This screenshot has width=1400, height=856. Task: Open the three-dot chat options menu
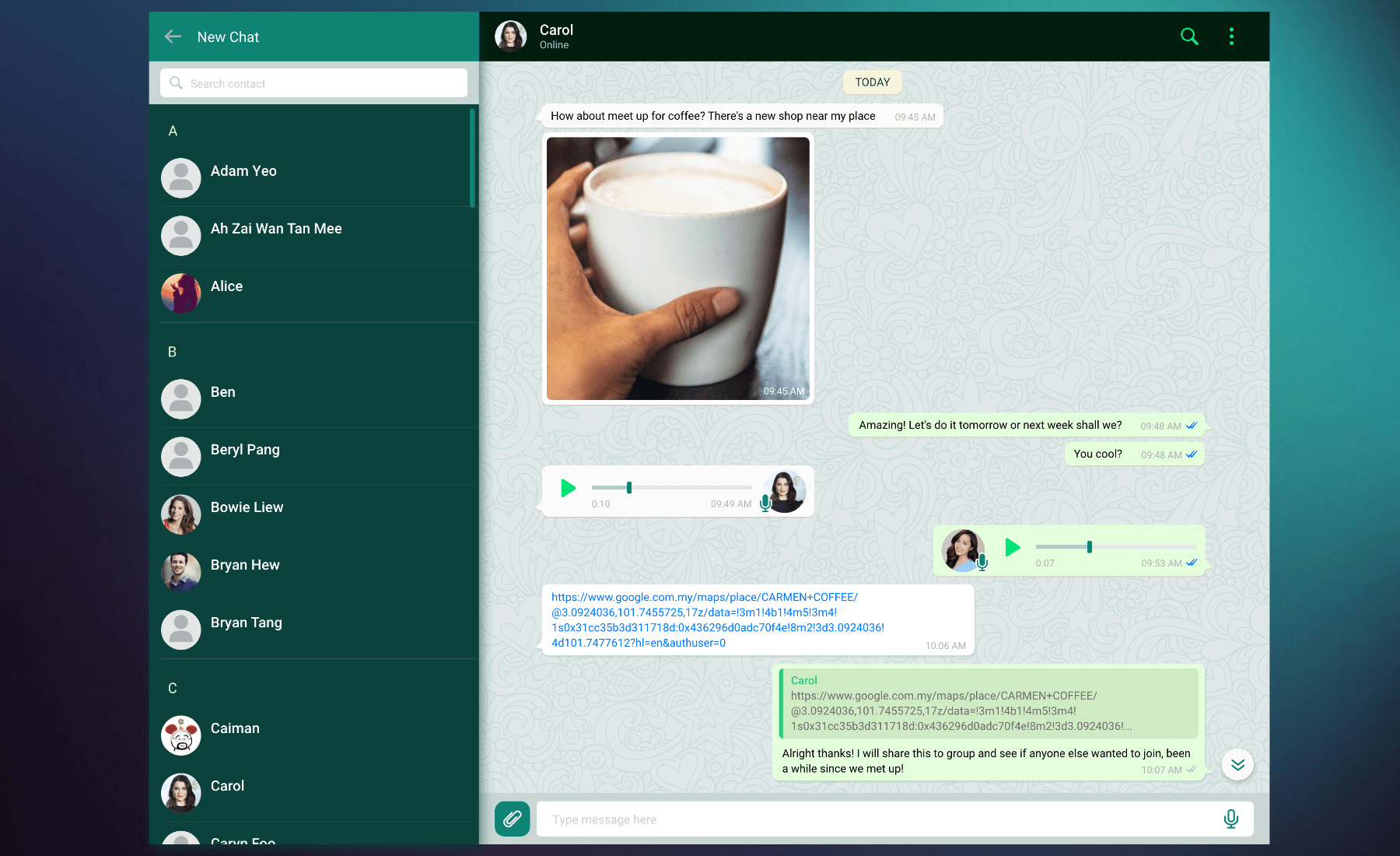(x=1231, y=37)
